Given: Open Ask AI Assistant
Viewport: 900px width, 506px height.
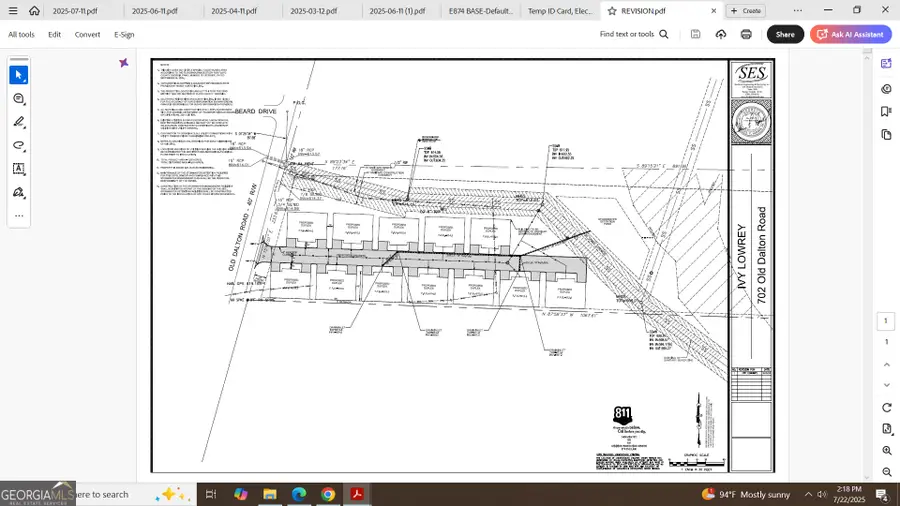Looking at the screenshot, I should 851,34.
